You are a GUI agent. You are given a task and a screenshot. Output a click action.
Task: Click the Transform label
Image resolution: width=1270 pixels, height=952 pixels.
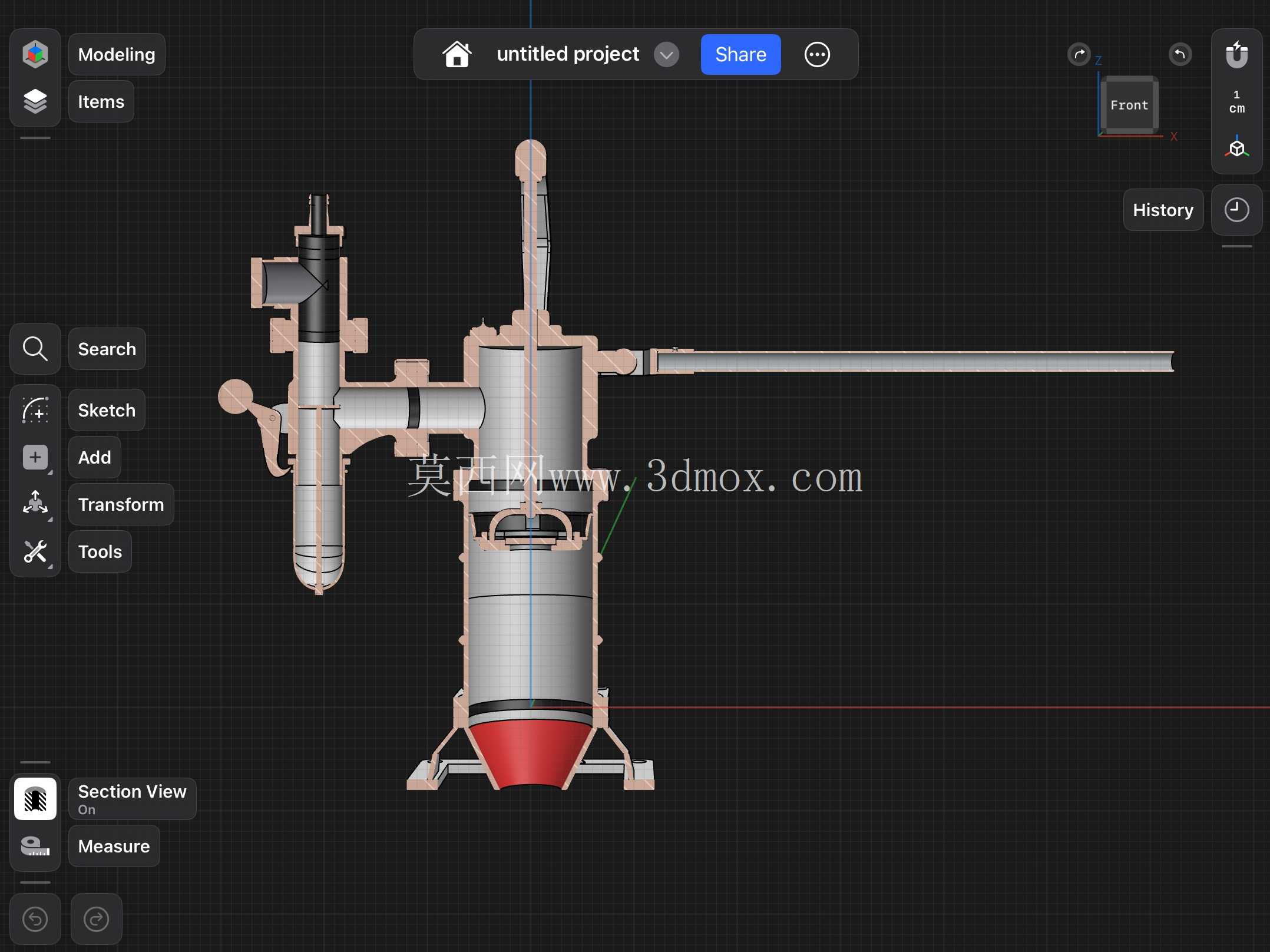[x=121, y=504]
